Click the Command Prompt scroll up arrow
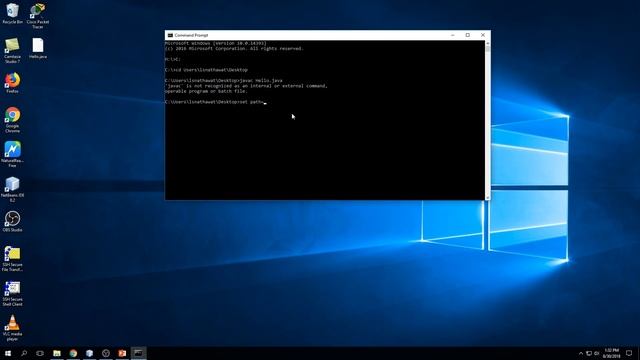This screenshot has height=360, width=640. point(487,43)
